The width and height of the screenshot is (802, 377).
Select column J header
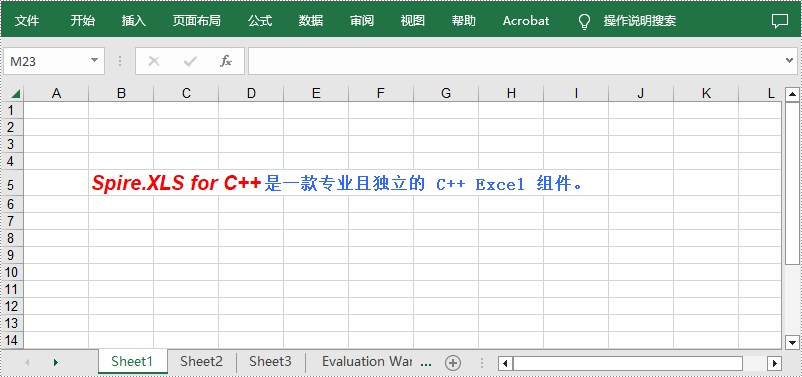pos(641,93)
